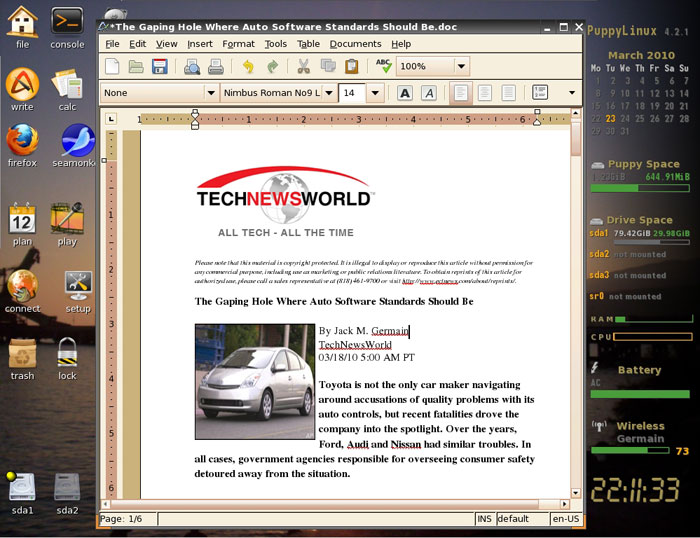
Task: Open the Insert menu
Action: click(200, 44)
